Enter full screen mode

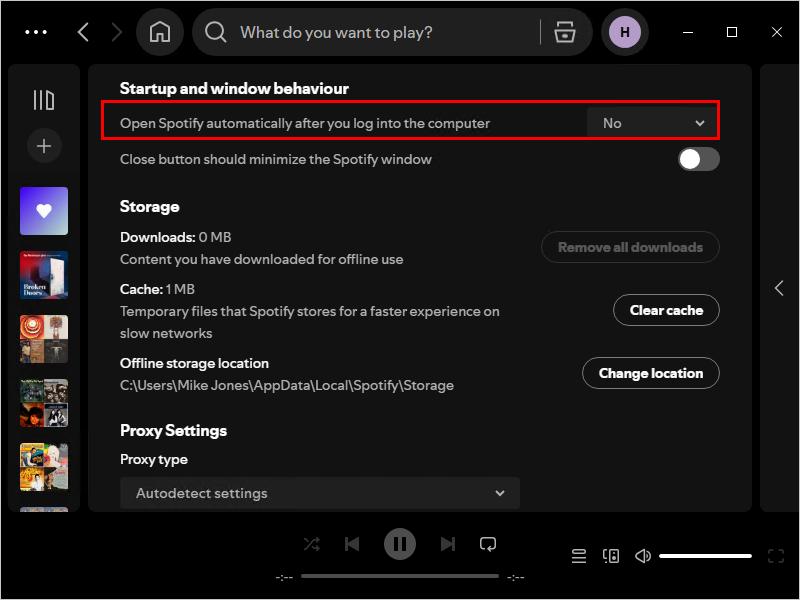pos(776,556)
